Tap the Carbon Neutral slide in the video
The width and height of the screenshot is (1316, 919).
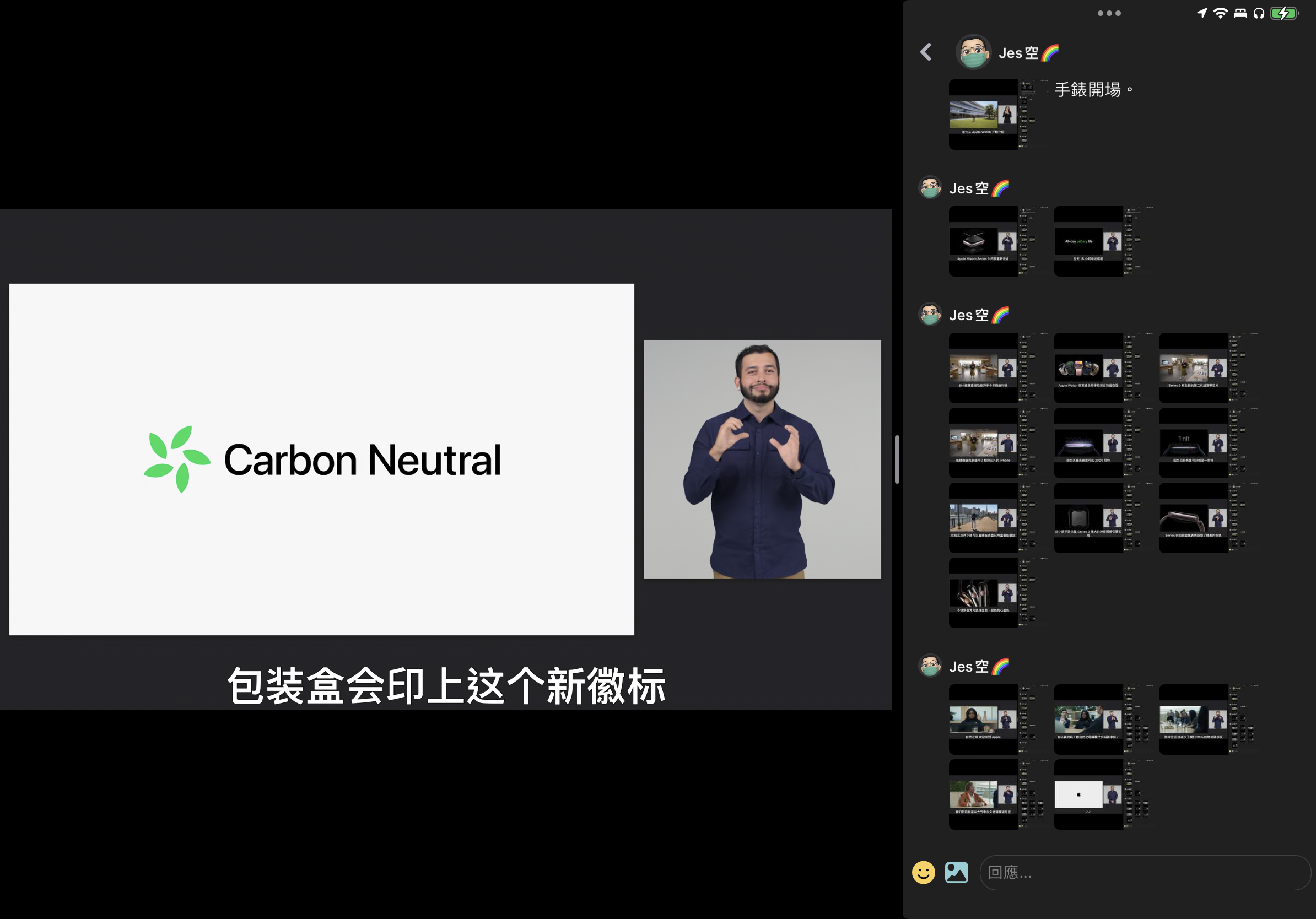click(321, 459)
